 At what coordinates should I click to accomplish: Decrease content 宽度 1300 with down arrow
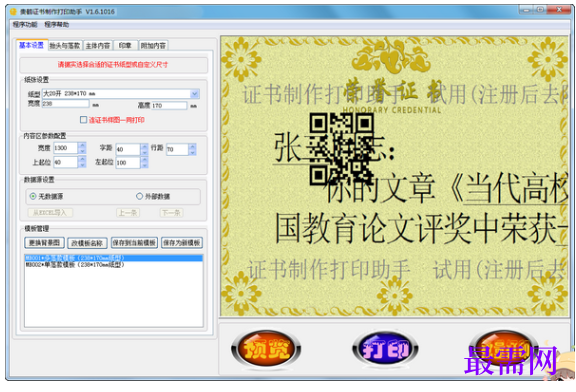[82, 151]
